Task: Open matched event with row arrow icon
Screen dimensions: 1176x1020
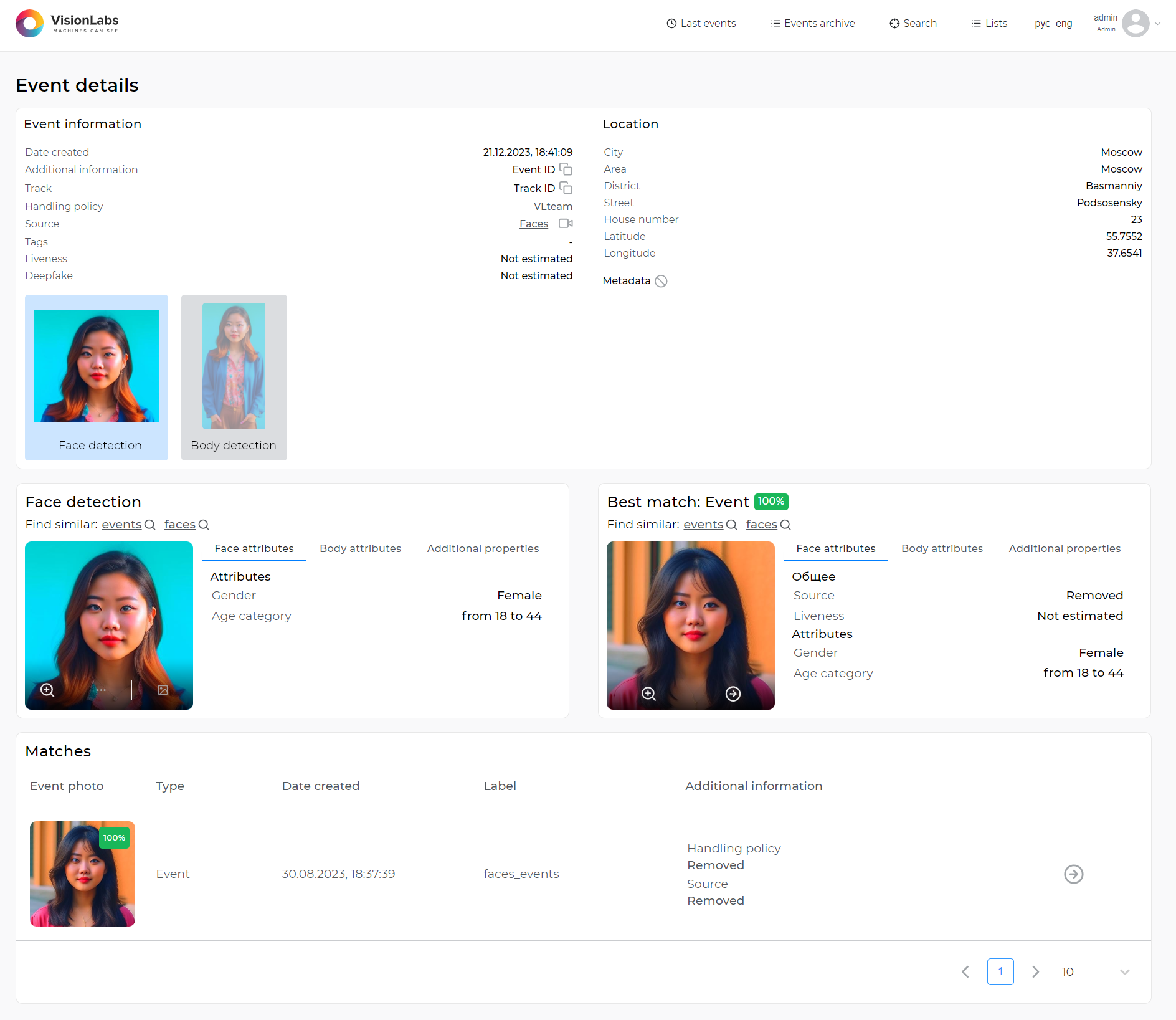Action: pos(1073,874)
